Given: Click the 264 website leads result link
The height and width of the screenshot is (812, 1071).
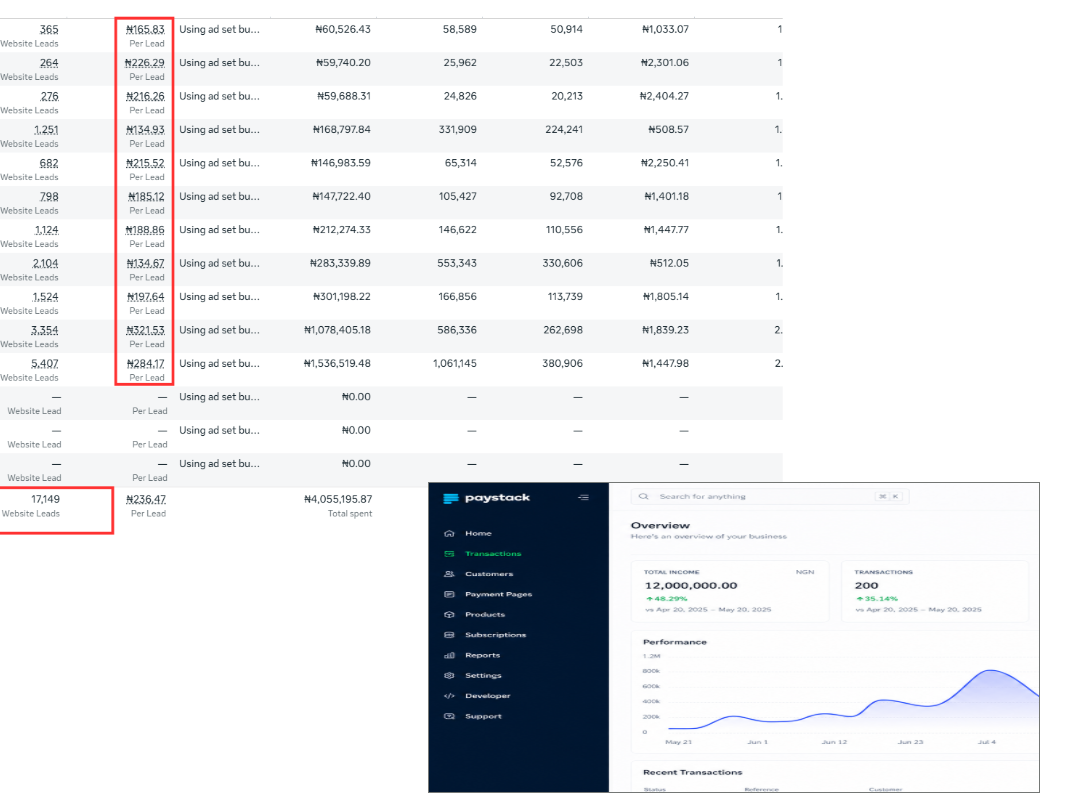Looking at the screenshot, I should pyautogui.click(x=49, y=63).
